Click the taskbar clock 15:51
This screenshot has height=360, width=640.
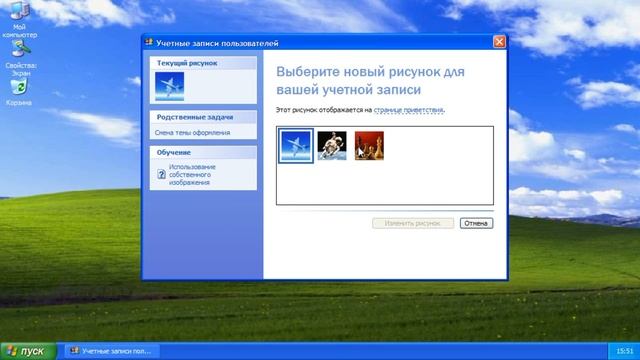(x=624, y=351)
